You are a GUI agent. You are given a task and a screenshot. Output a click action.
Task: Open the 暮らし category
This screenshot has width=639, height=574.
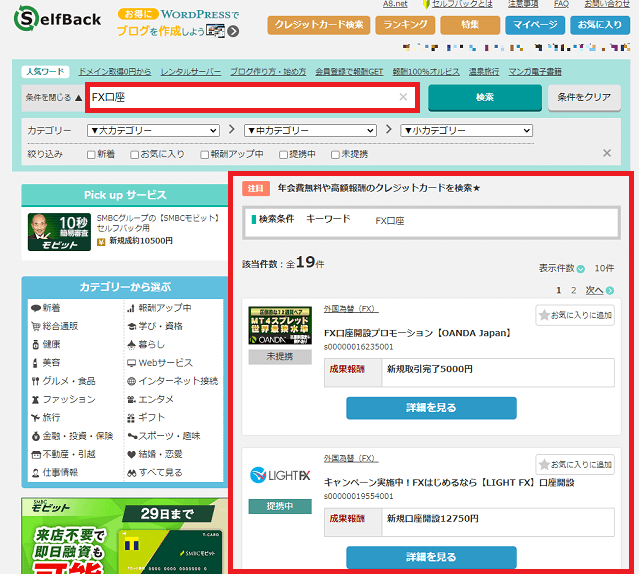[146, 345]
